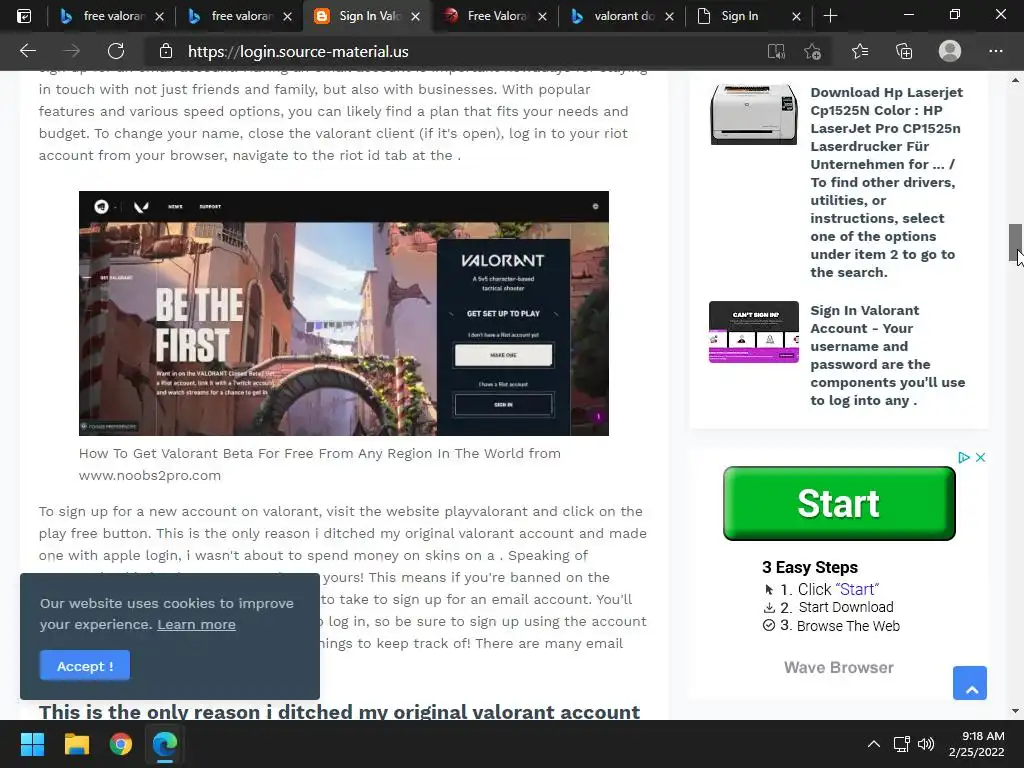
Task: Open the 'Learn more' cookie link
Action: click(x=196, y=624)
